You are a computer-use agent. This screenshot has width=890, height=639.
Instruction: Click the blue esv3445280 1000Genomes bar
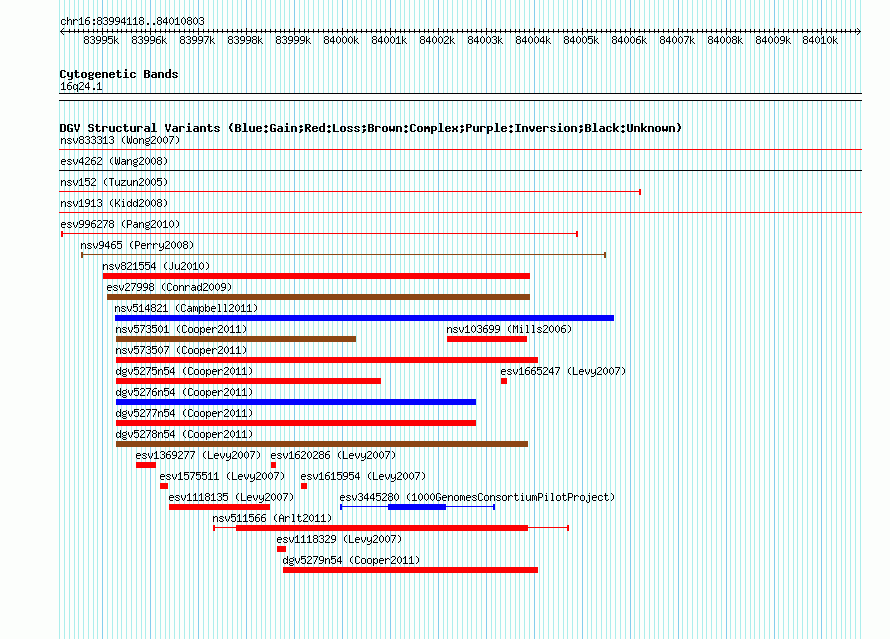[417, 507]
